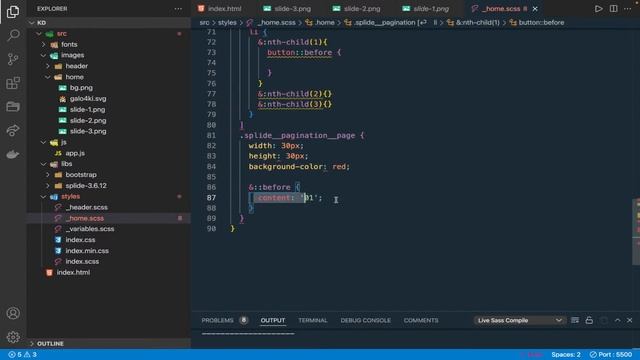Click button::before breadcrumb segment

coord(541,22)
